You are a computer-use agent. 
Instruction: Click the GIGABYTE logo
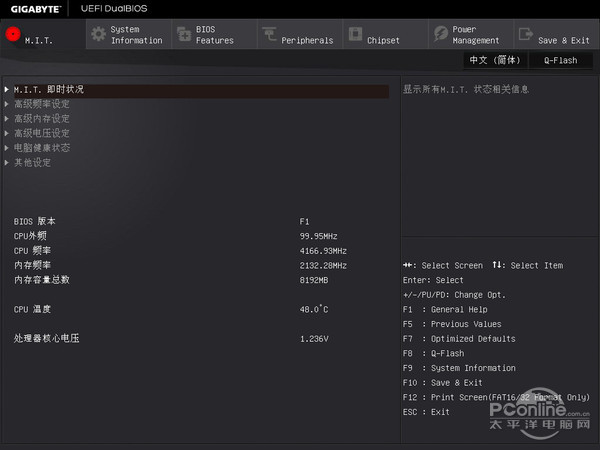tap(31, 8)
